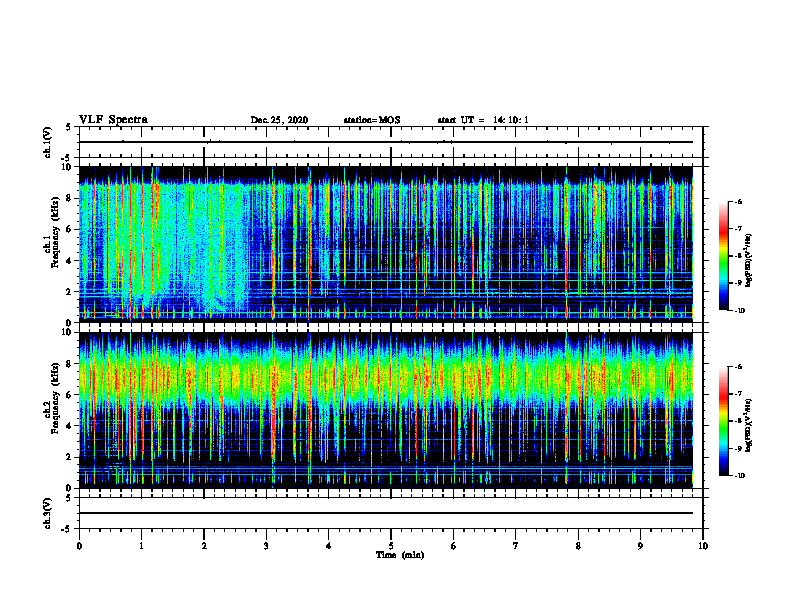Click the time axis tick label 8
This screenshot has height=612, width=792.
point(578,546)
